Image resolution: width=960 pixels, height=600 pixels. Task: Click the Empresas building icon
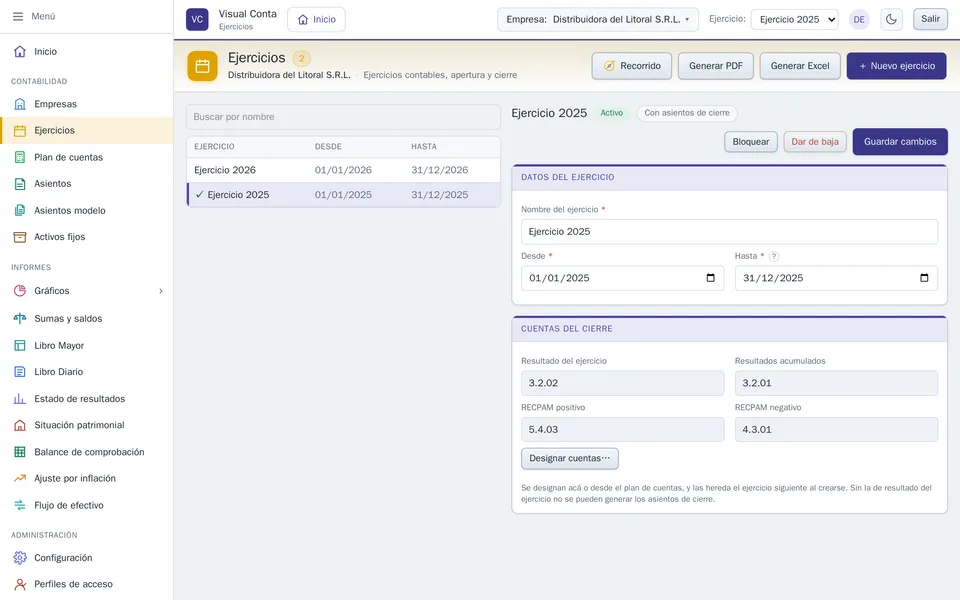20,104
